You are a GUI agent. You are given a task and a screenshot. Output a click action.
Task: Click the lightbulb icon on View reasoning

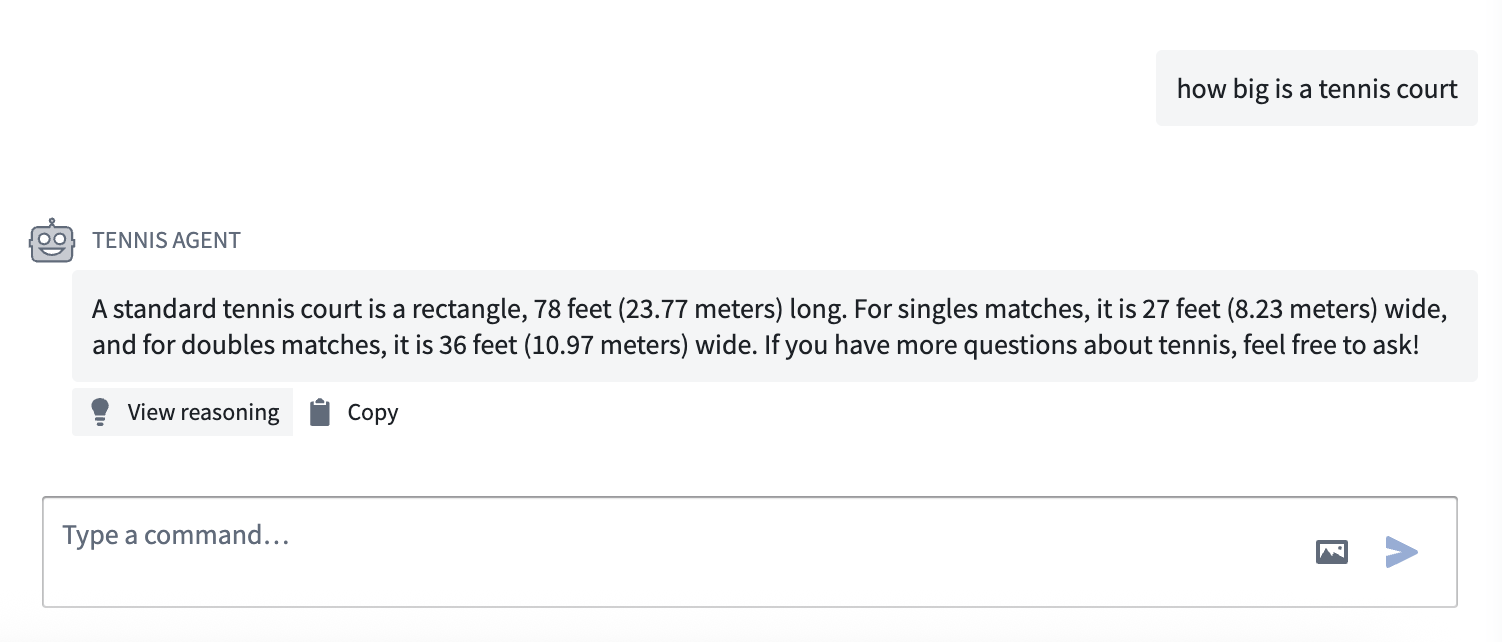click(99, 411)
